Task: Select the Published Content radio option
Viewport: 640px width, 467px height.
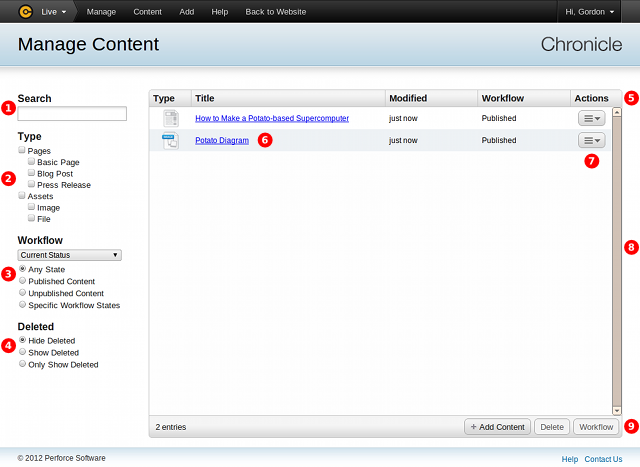Action: pos(23,281)
